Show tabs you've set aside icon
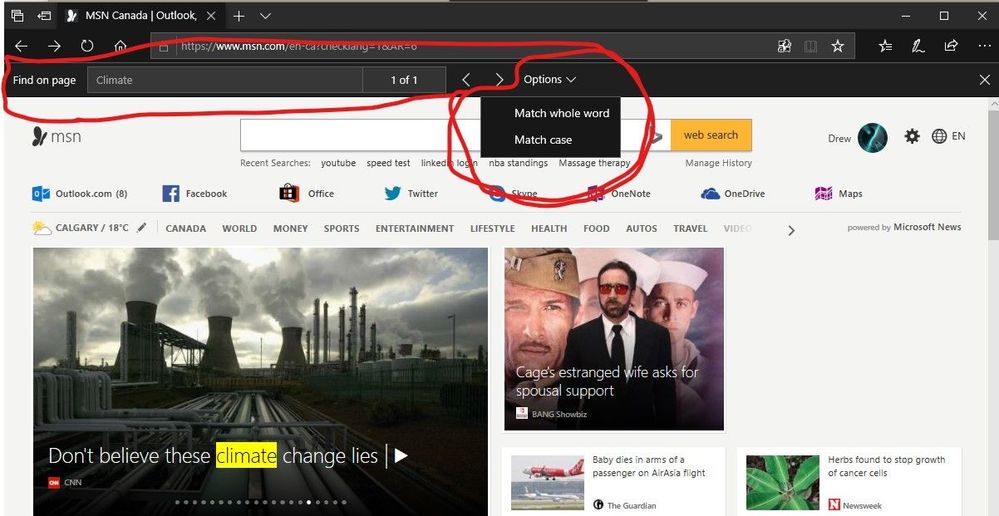The image size is (999, 516). point(17,16)
